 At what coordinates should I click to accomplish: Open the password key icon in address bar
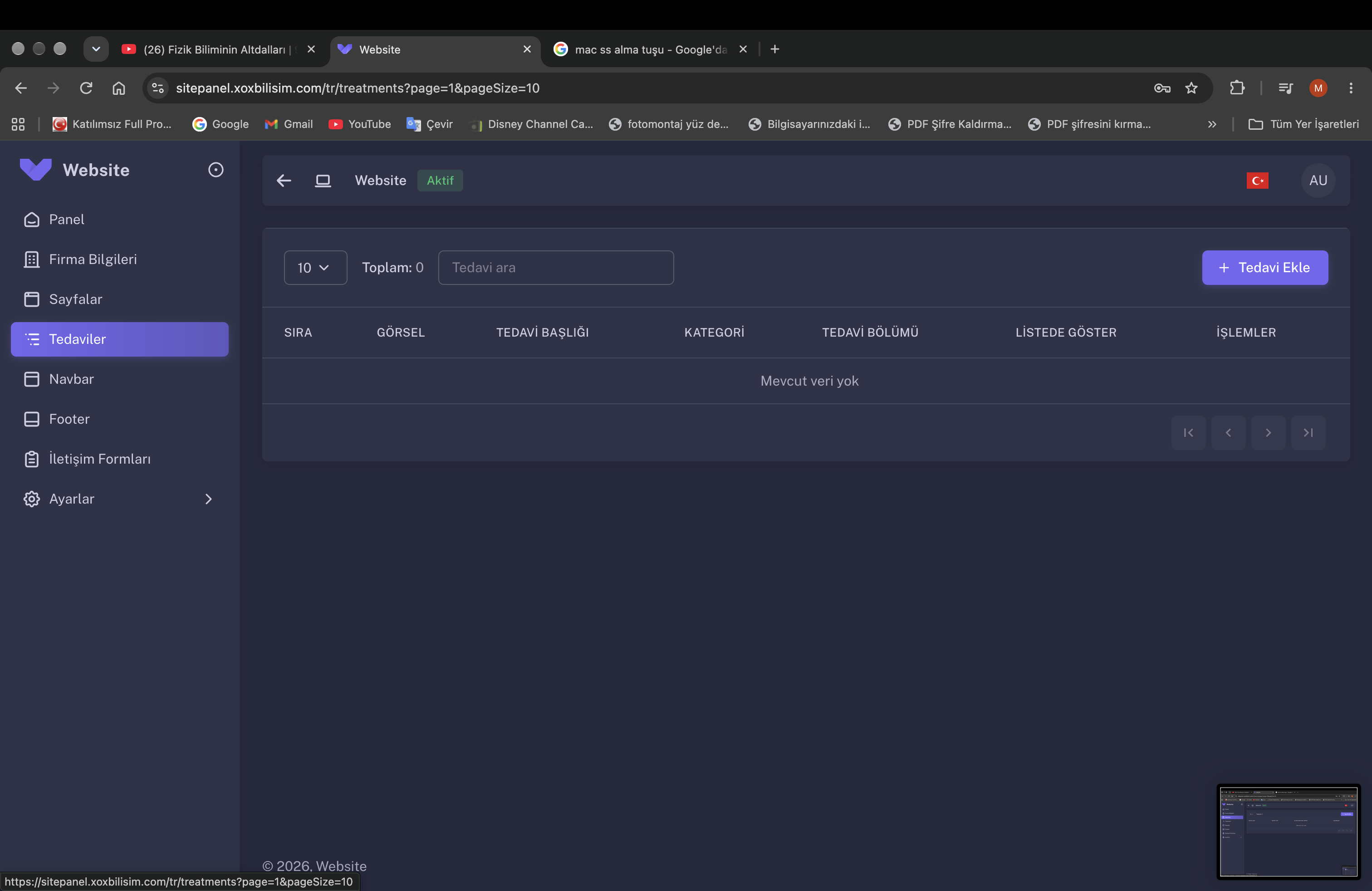coord(1162,88)
